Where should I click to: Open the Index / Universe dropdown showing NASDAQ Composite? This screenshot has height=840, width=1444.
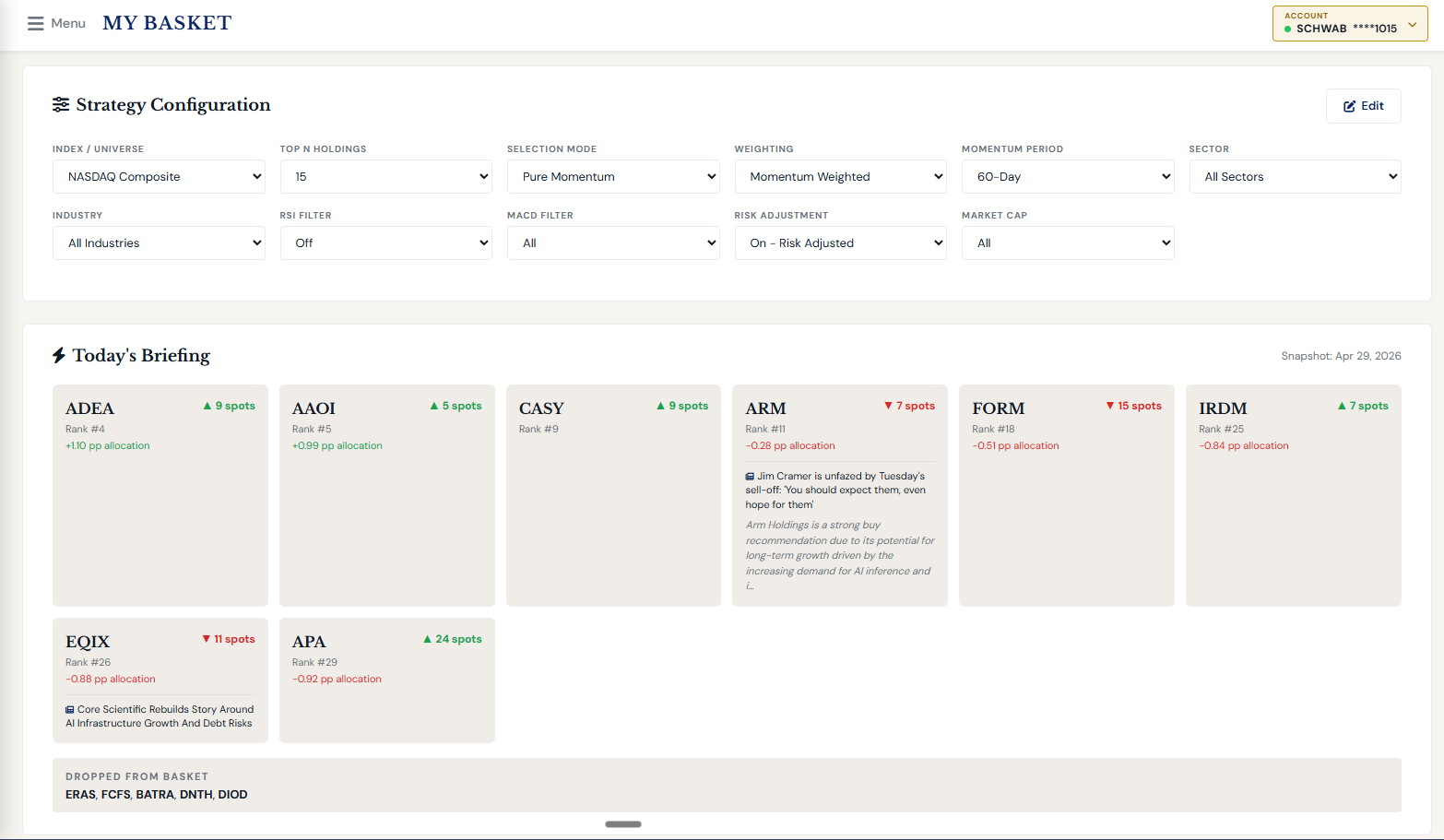pos(159,176)
